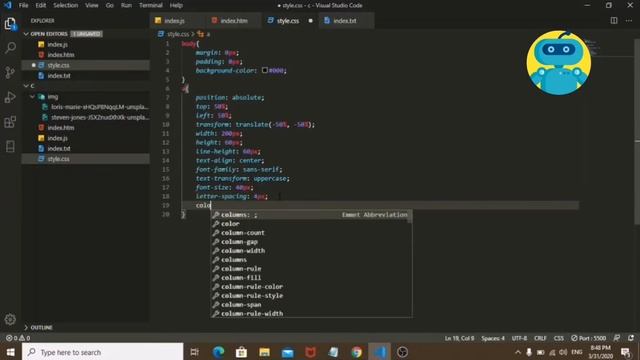Screen dimensions: 640x360
Task: Collapse the Open Editors section
Action: pos(26,34)
